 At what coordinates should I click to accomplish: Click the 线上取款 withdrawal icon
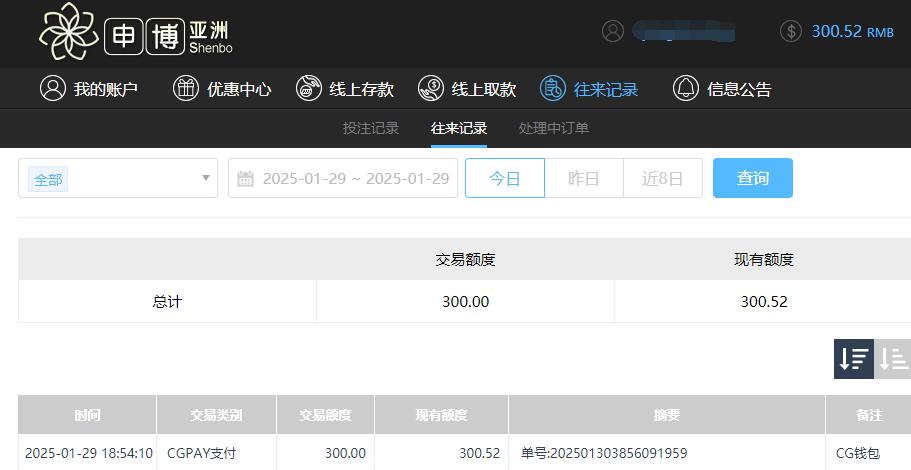click(431, 88)
